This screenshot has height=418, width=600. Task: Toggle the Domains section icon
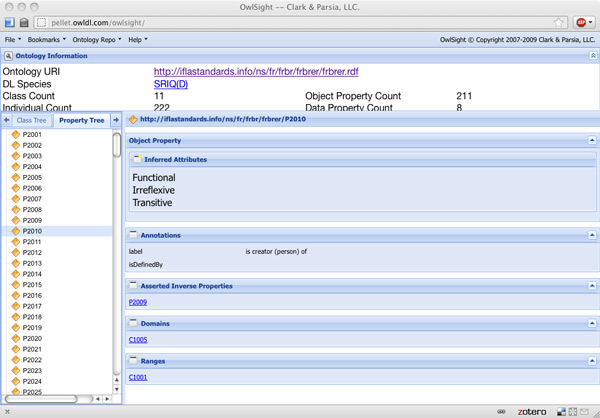click(x=133, y=323)
